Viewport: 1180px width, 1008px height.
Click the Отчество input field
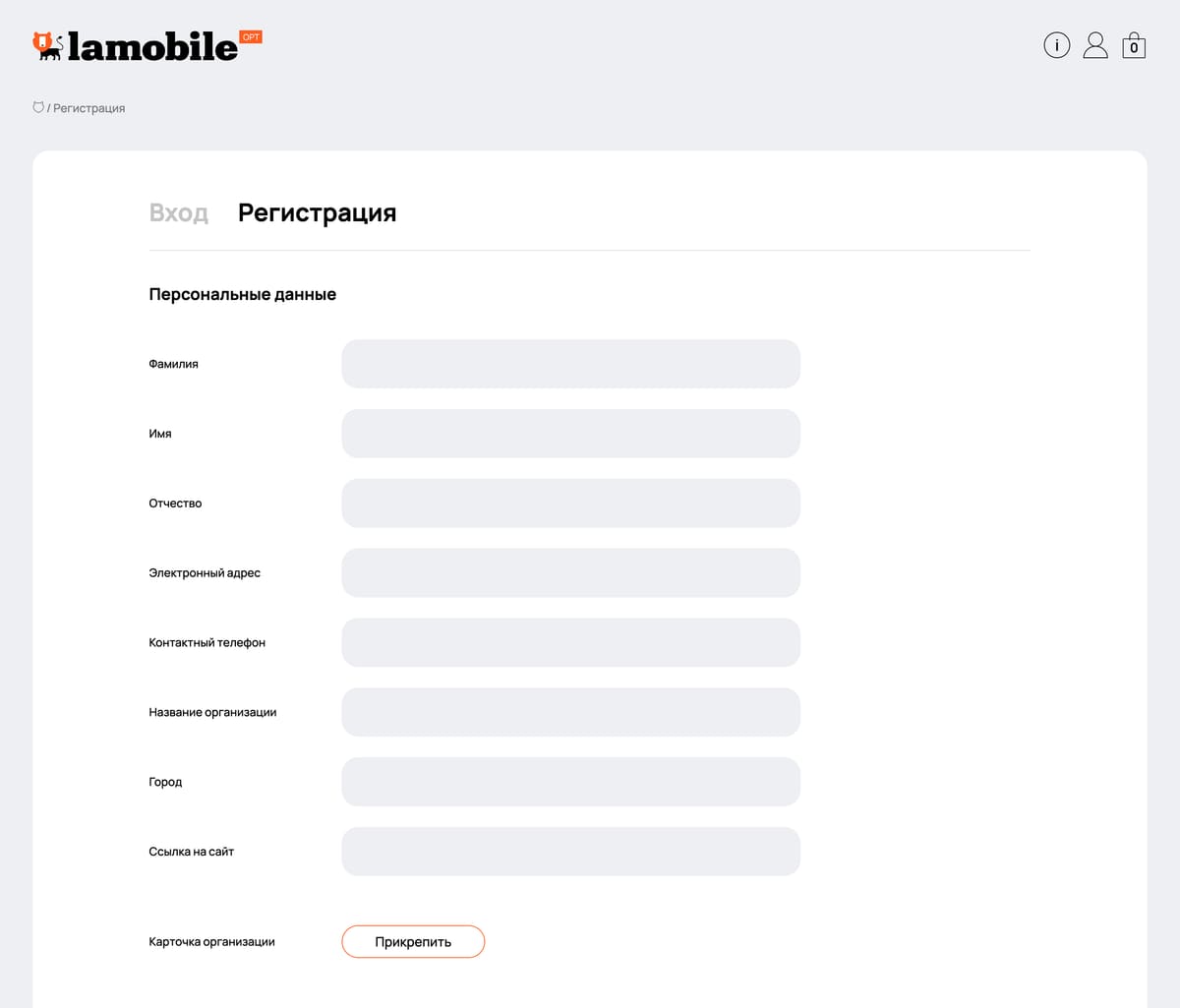[x=571, y=504]
